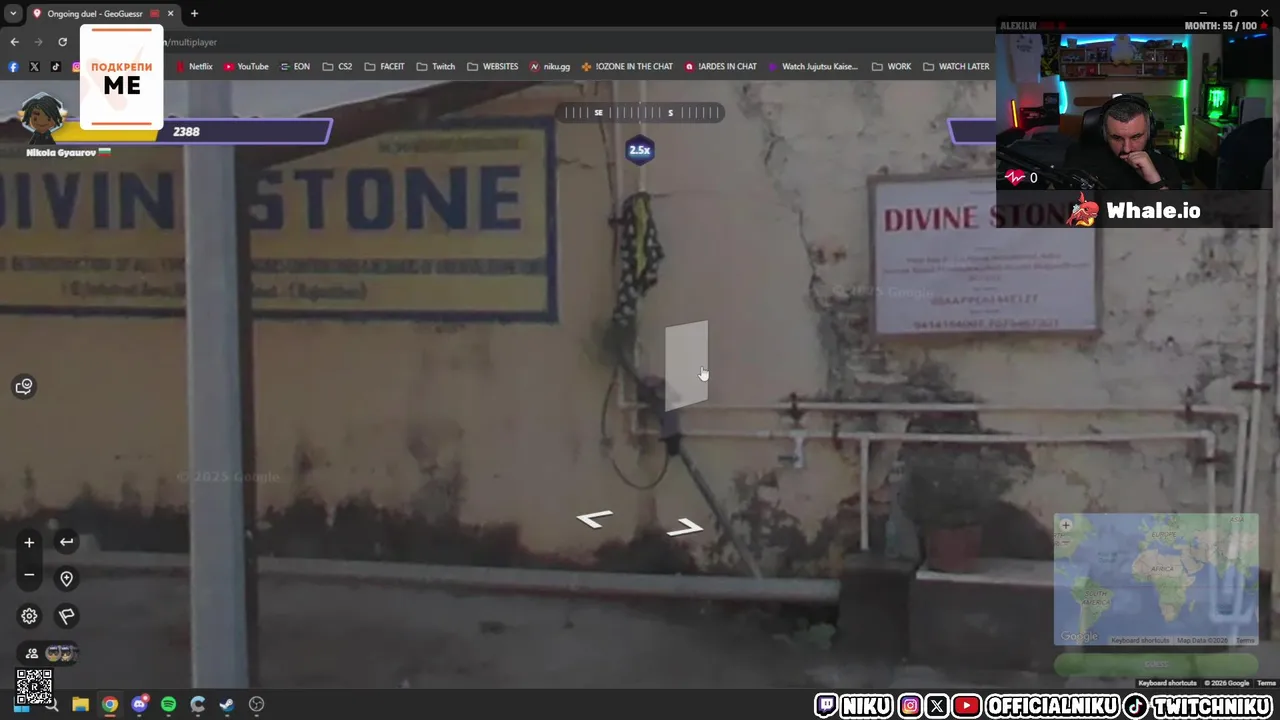Click the checkpoint pin button
Image resolution: width=1280 pixels, height=720 pixels.
[66, 579]
